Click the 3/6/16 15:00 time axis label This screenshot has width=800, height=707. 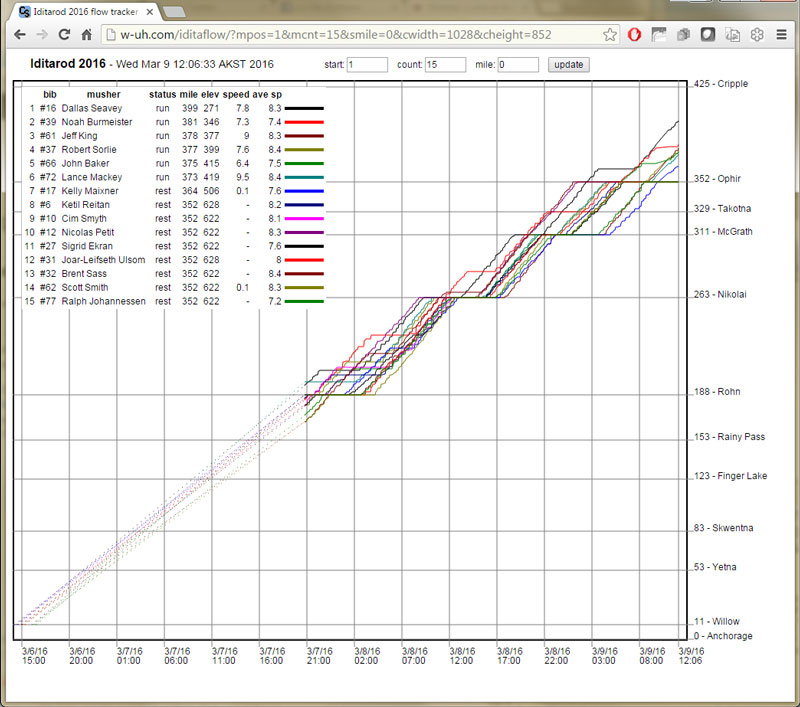pos(34,656)
